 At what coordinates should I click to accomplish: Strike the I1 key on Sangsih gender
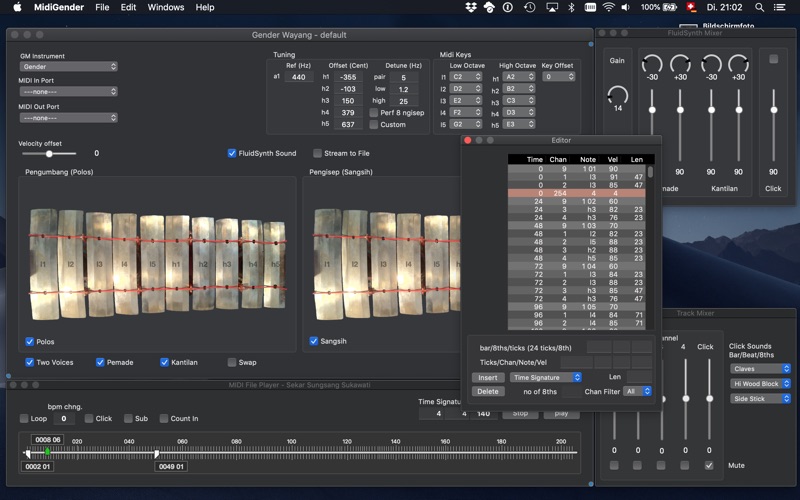[x=328, y=264]
